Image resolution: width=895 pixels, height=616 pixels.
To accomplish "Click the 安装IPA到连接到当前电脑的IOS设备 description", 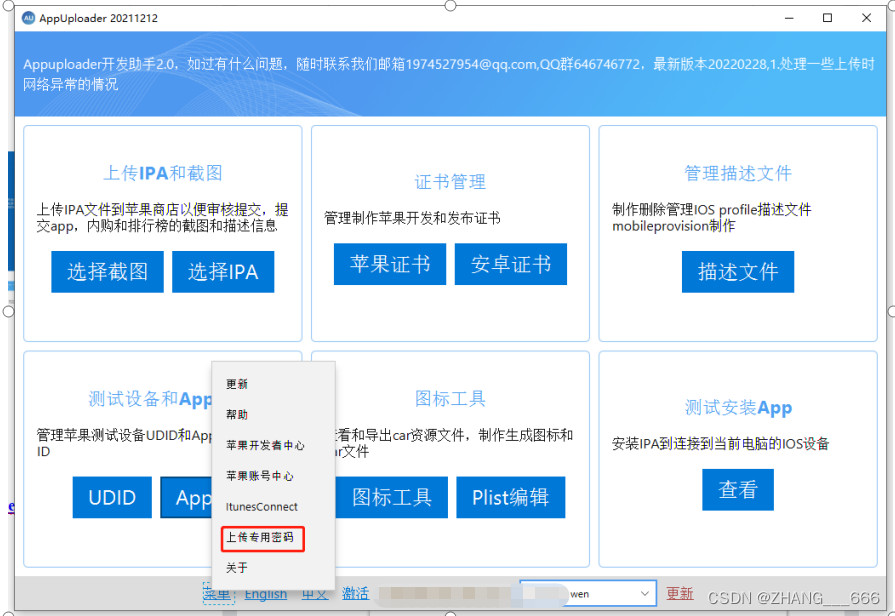I will tap(720, 444).
